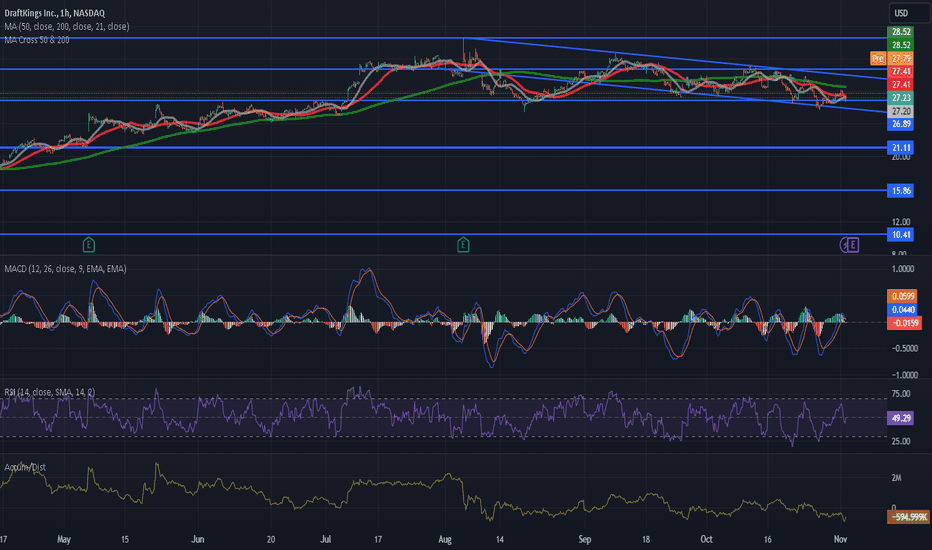Click the -0.5000 MACD scale value
Screen dimensions: 932x550
[x=904, y=348]
